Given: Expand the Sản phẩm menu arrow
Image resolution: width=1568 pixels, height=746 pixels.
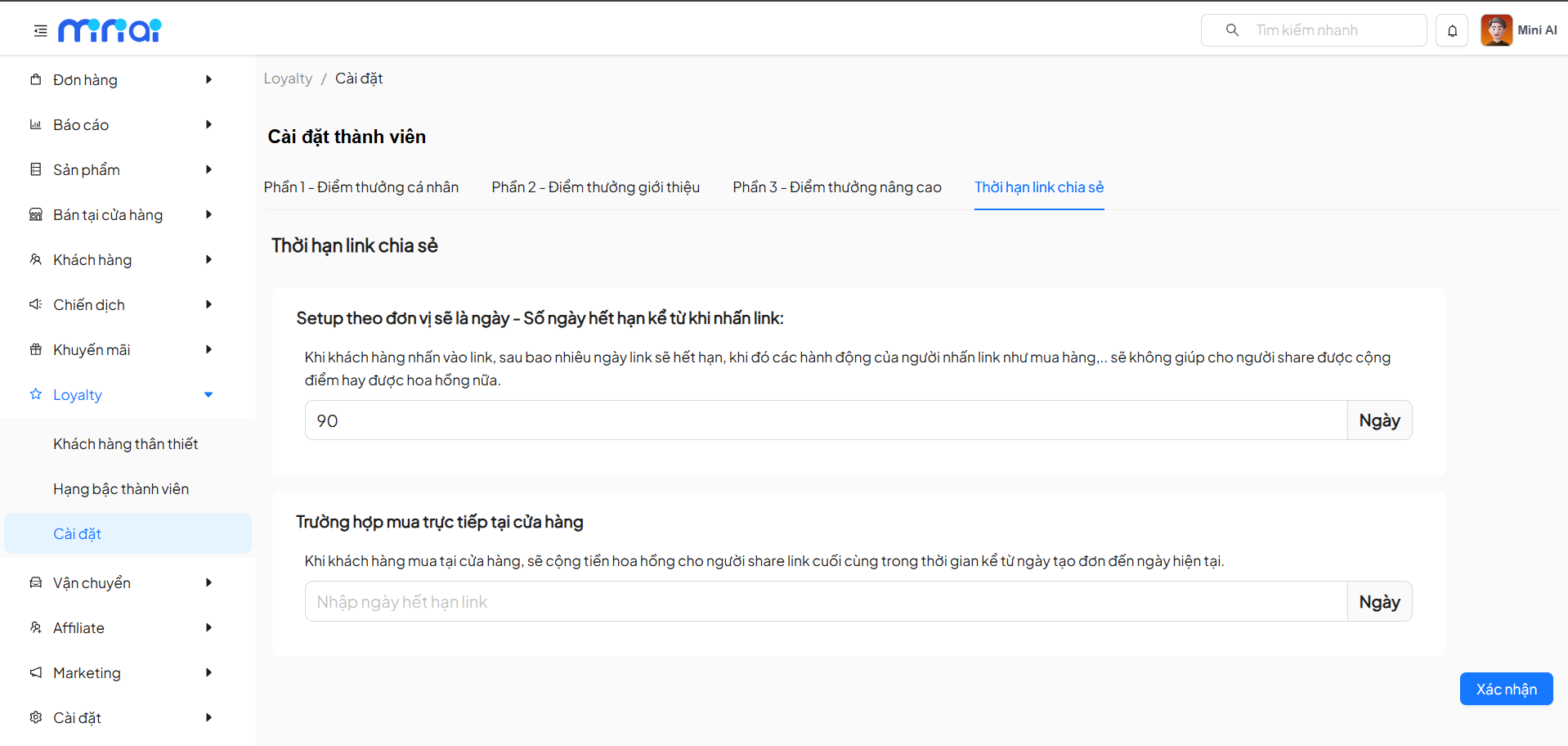Looking at the screenshot, I should coord(208,169).
